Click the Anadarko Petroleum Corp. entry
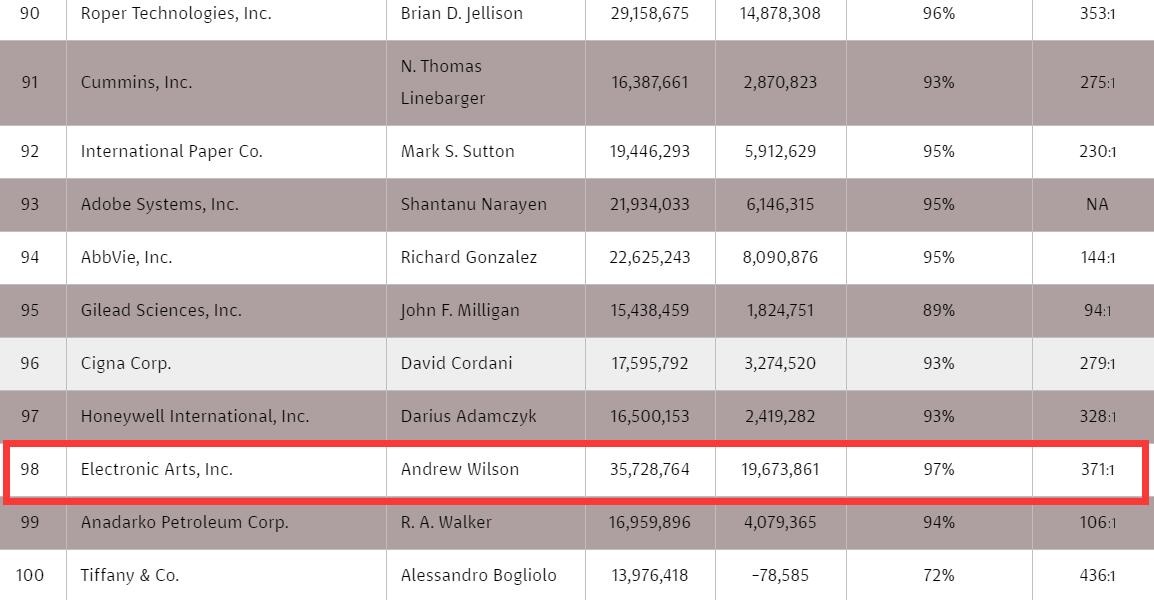Image resolution: width=1154 pixels, height=600 pixels. pyautogui.click(x=184, y=522)
